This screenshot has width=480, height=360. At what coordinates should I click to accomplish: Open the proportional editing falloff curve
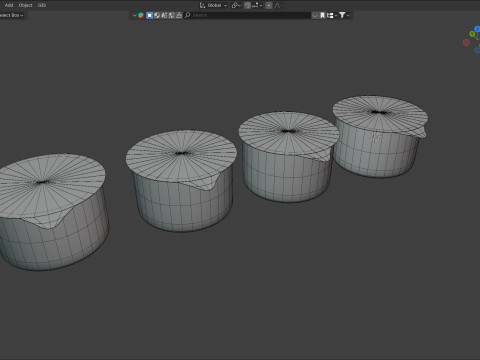pyautogui.click(x=277, y=5)
